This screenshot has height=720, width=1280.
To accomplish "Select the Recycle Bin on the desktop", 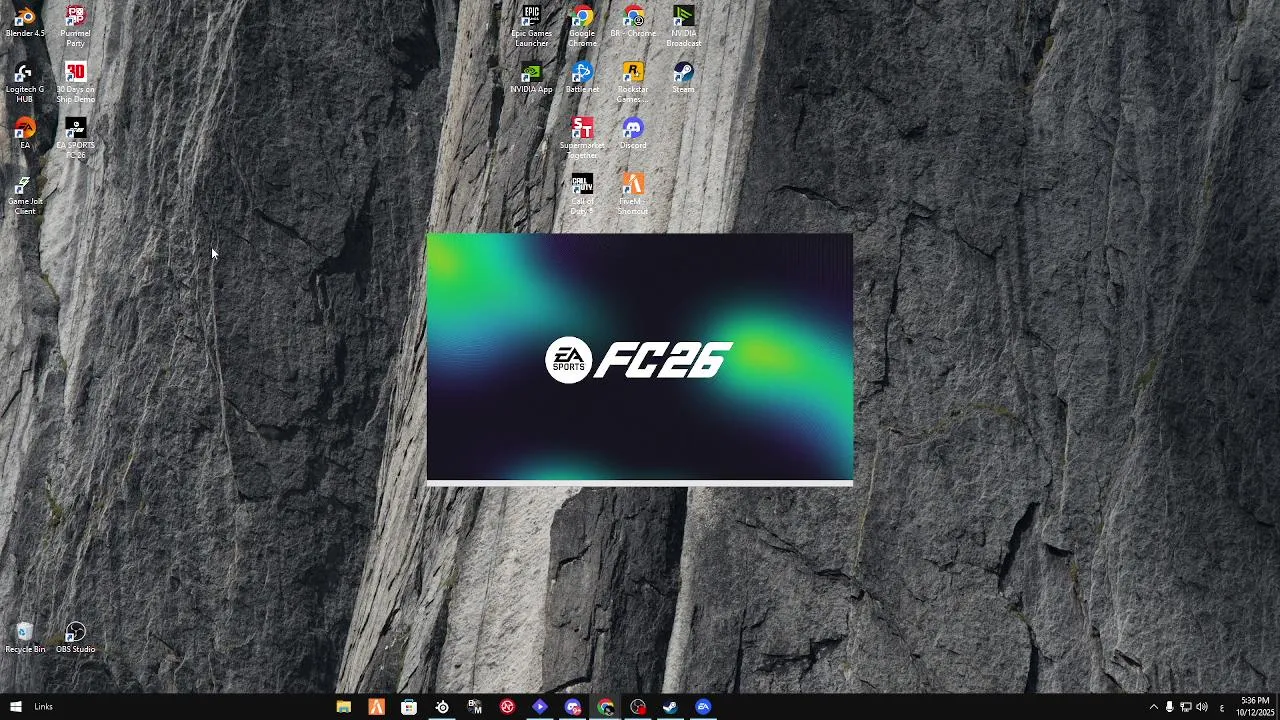I will [25, 638].
